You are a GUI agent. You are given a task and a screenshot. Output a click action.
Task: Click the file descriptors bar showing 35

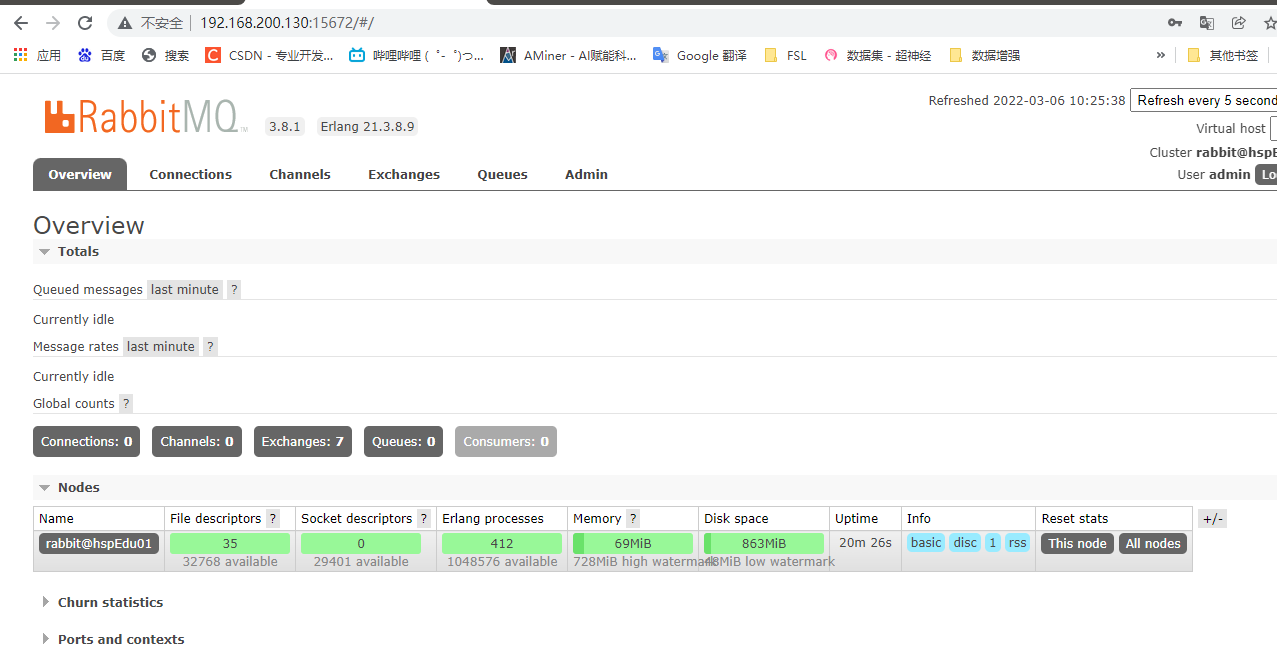(230, 543)
